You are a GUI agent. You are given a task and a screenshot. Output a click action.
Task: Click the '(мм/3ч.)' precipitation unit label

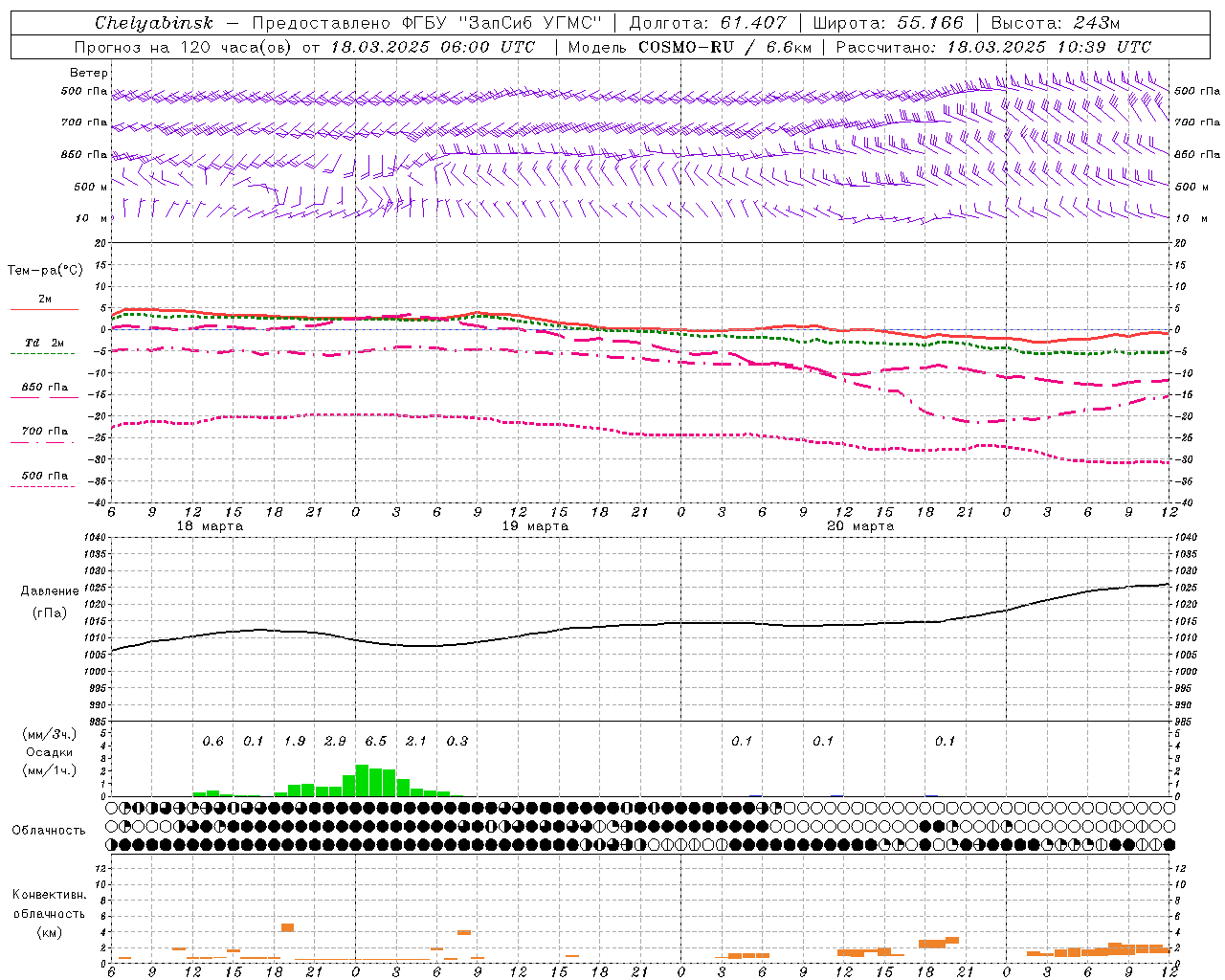tap(50, 734)
